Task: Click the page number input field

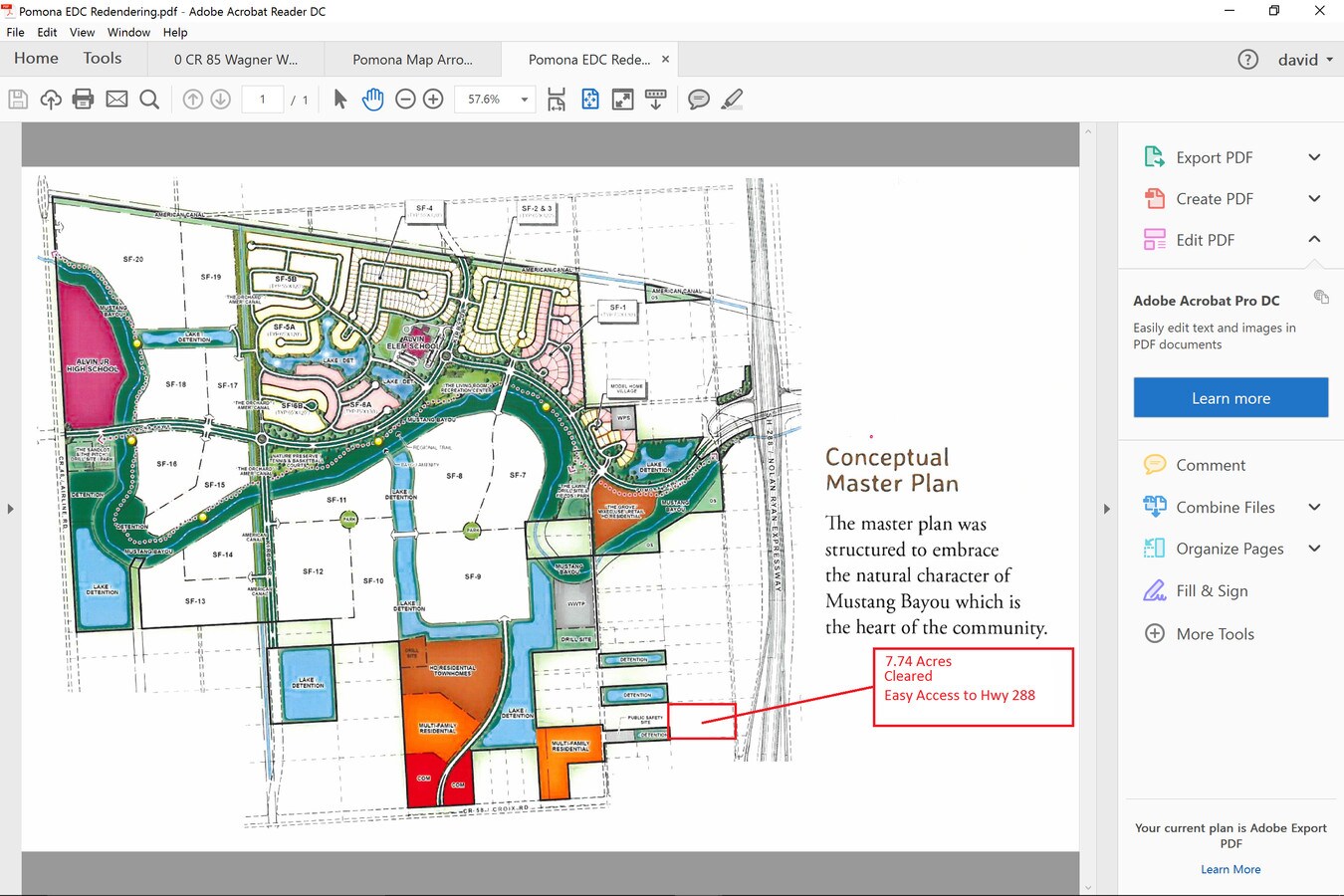Action: tap(263, 100)
